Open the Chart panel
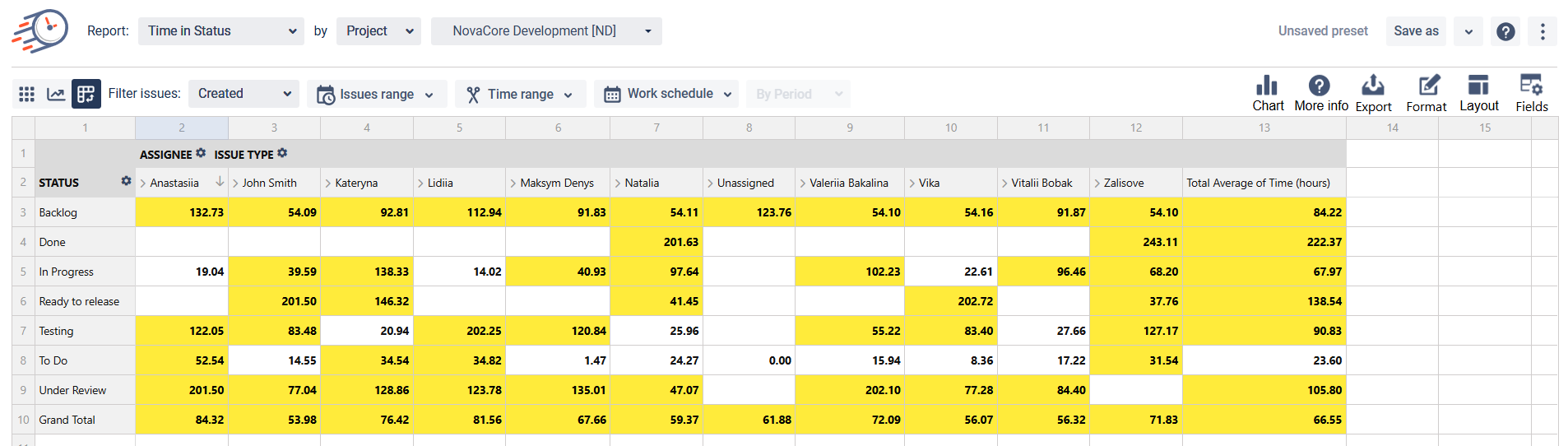Screen dimensions: 1568x446 [1267, 93]
